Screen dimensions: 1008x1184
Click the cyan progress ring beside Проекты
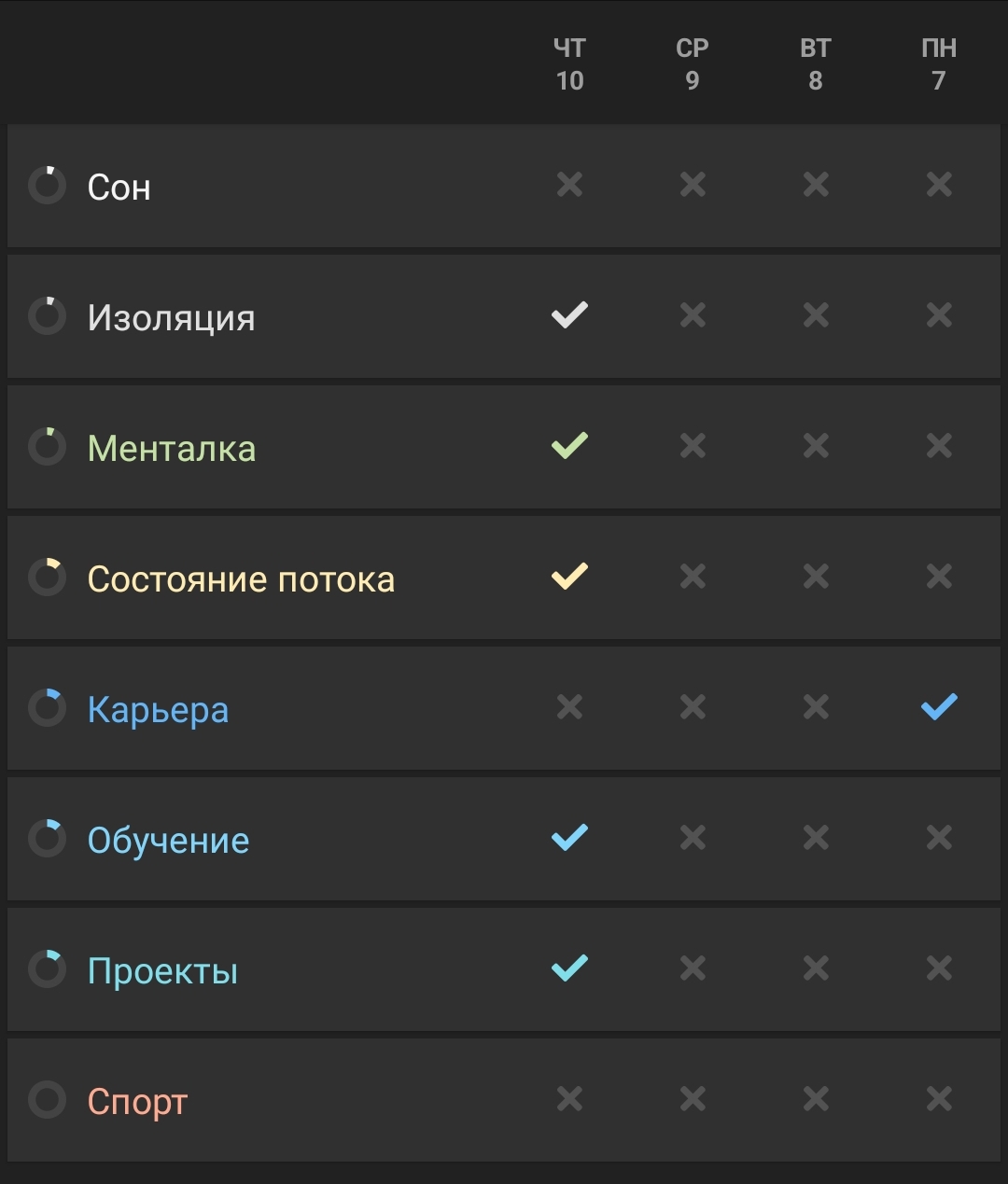pos(47,969)
